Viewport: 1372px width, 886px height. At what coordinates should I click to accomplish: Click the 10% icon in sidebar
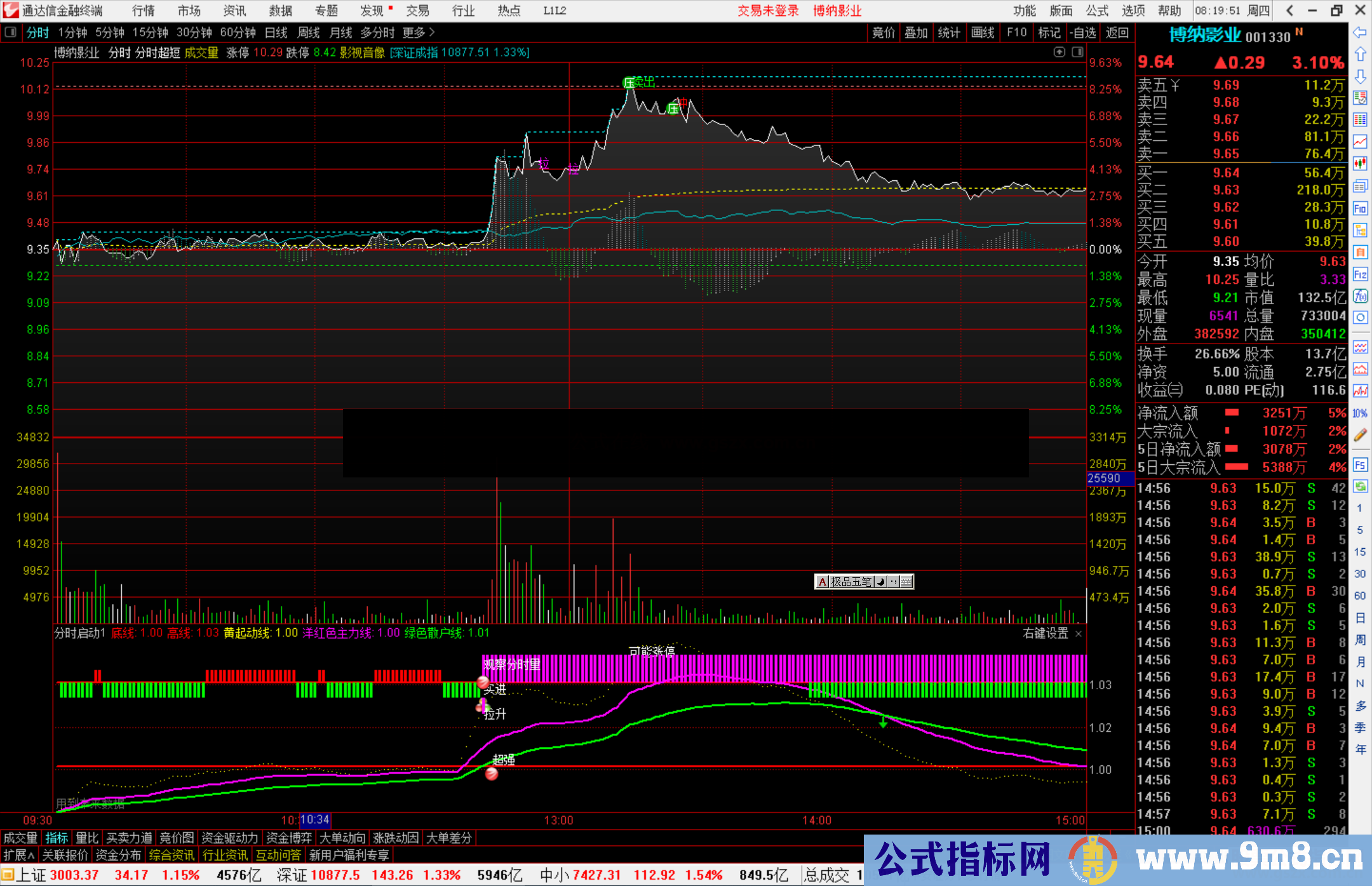[x=1360, y=413]
